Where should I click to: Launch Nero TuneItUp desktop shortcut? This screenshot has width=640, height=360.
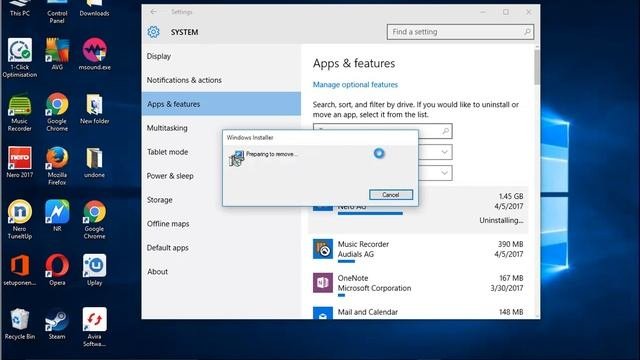(20, 220)
